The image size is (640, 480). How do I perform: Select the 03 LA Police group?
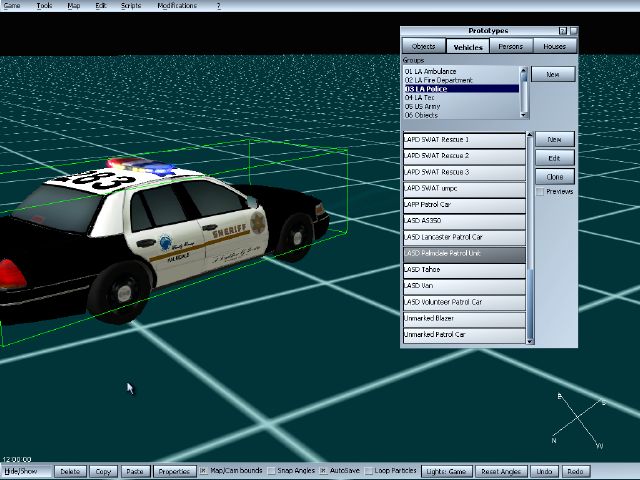[x=461, y=89]
